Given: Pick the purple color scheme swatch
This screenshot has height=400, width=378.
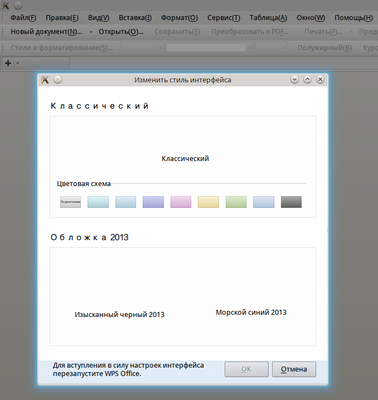Looking at the screenshot, I should pos(153,202).
